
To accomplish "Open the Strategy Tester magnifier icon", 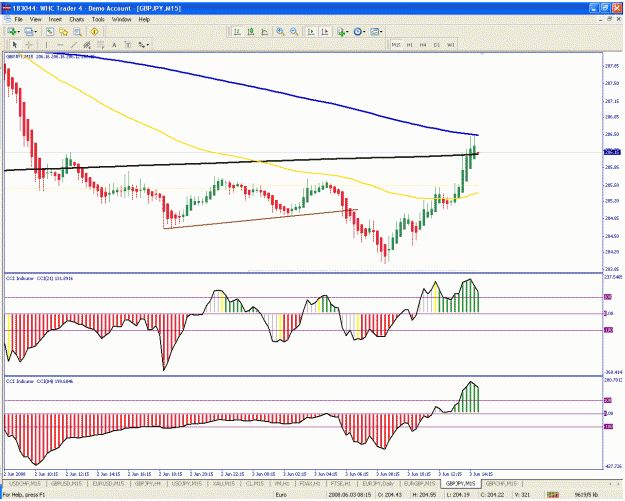I will 77,32.
